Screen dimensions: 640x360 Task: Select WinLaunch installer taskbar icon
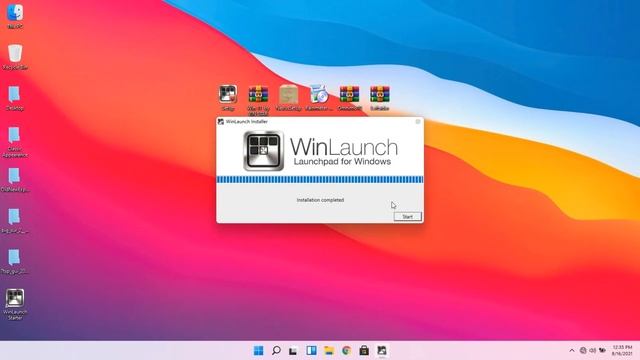pyautogui.click(x=382, y=351)
